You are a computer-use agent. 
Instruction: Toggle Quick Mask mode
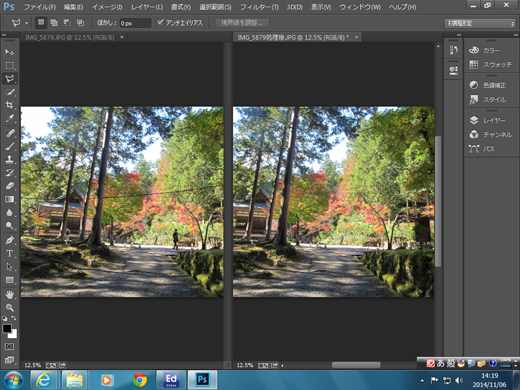click(9, 347)
